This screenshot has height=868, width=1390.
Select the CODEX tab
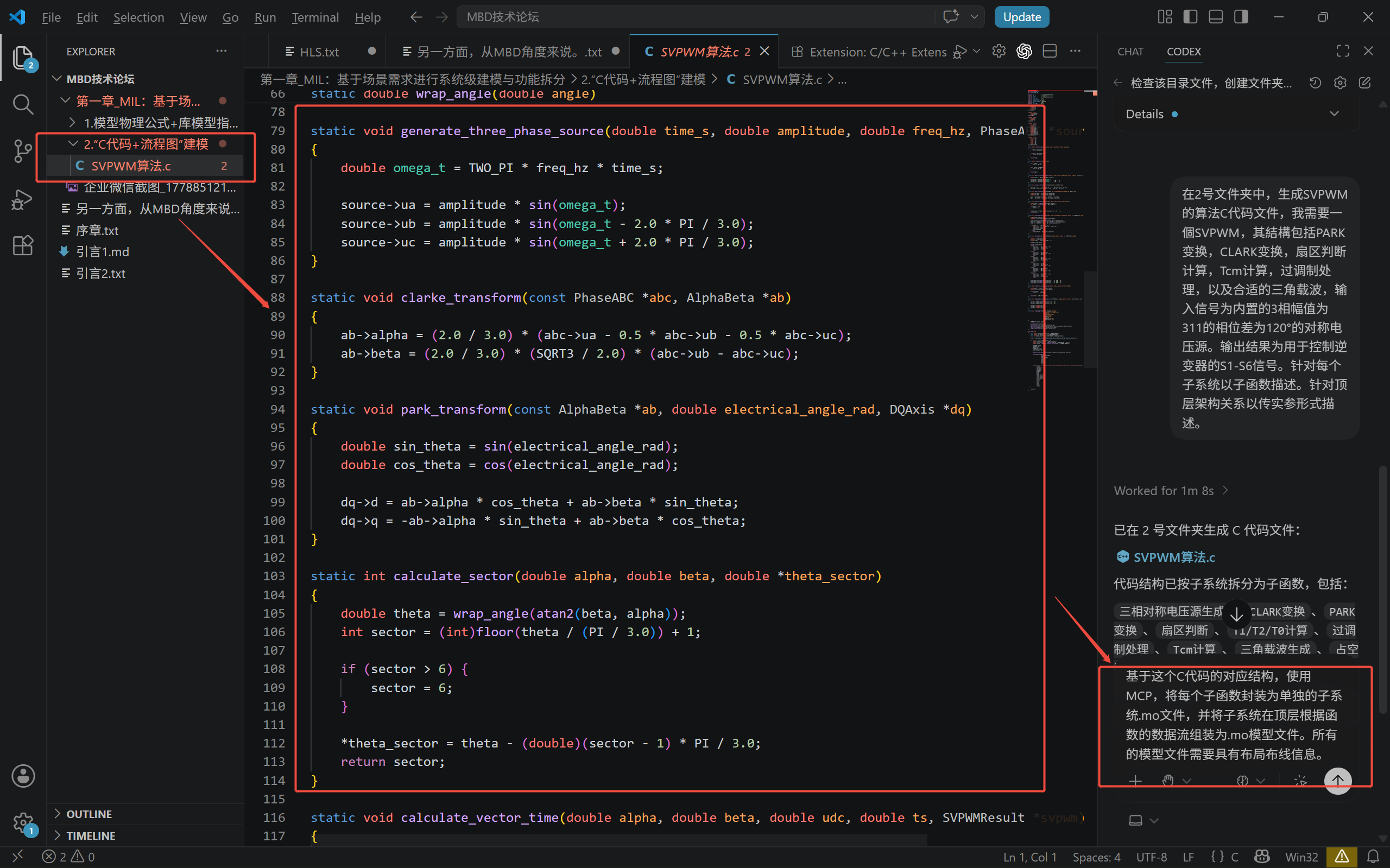[x=1183, y=52]
